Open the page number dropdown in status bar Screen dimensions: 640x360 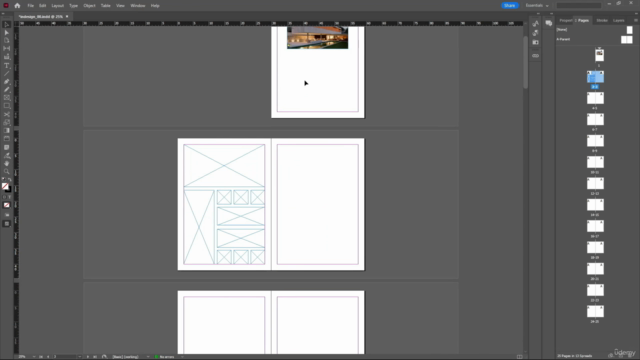coord(80,357)
